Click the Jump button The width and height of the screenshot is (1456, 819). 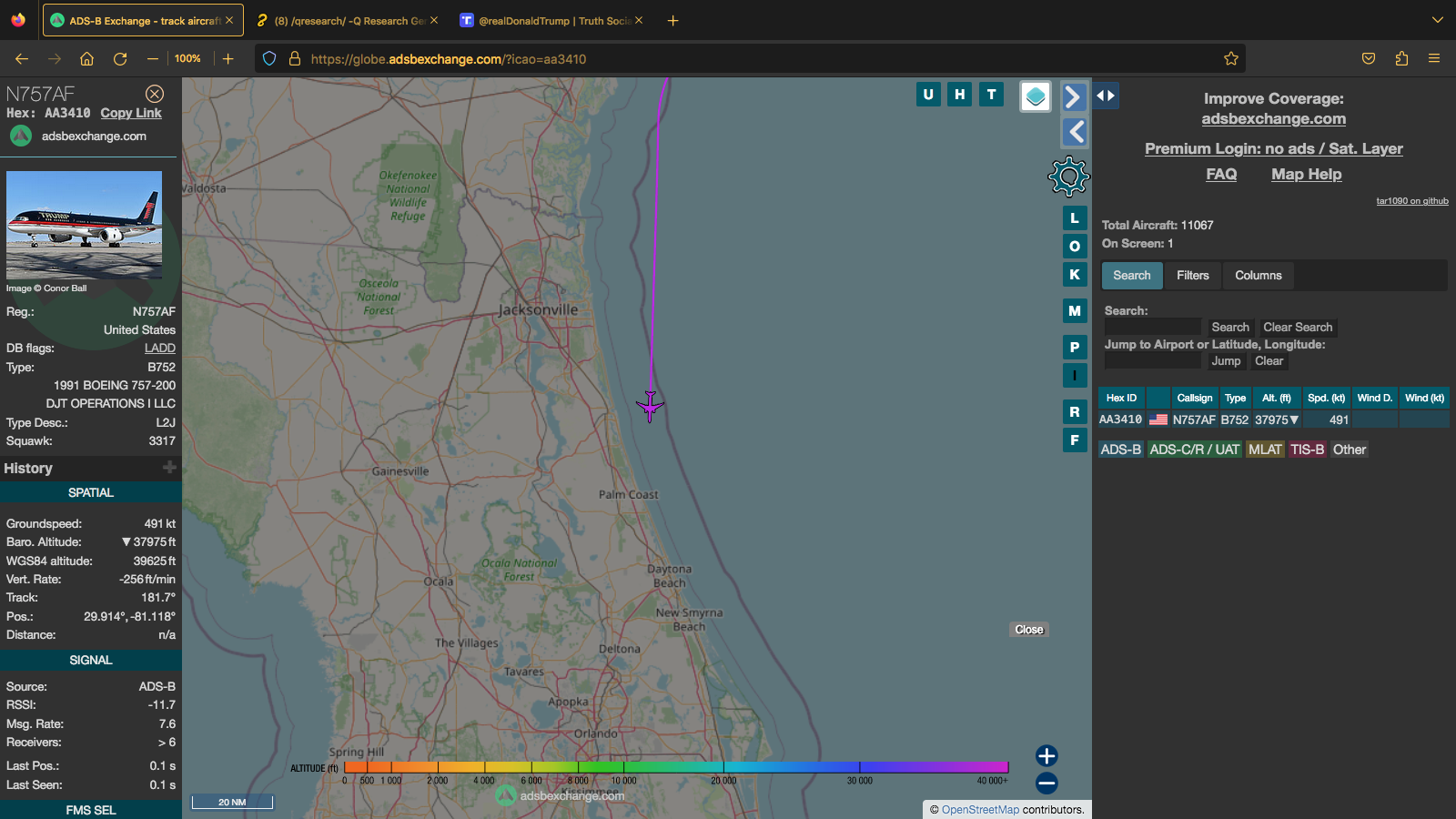coord(1226,361)
